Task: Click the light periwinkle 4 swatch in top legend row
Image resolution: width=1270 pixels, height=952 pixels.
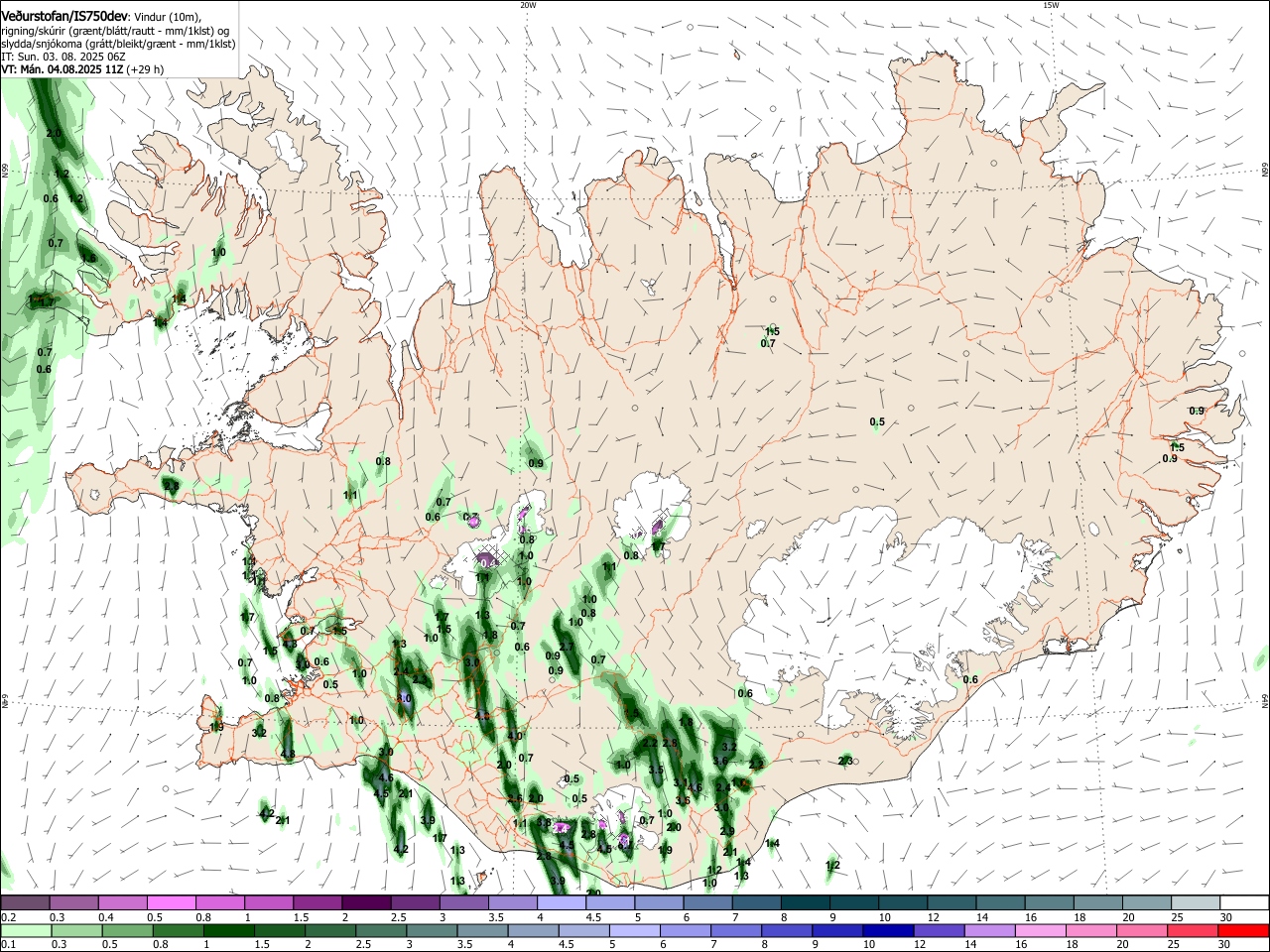Action: pos(562,902)
